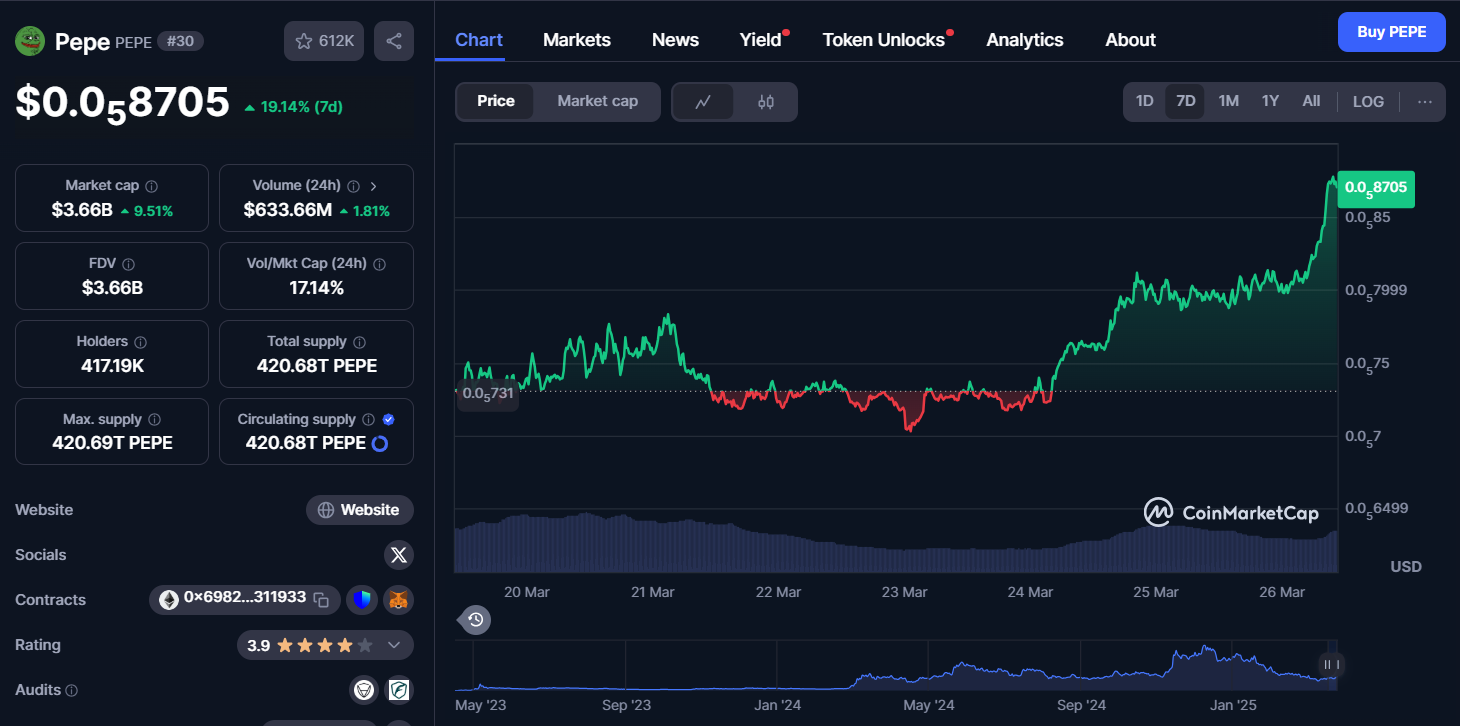Click the Total supply info icon
The height and width of the screenshot is (726, 1460).
tap(359, 342)
